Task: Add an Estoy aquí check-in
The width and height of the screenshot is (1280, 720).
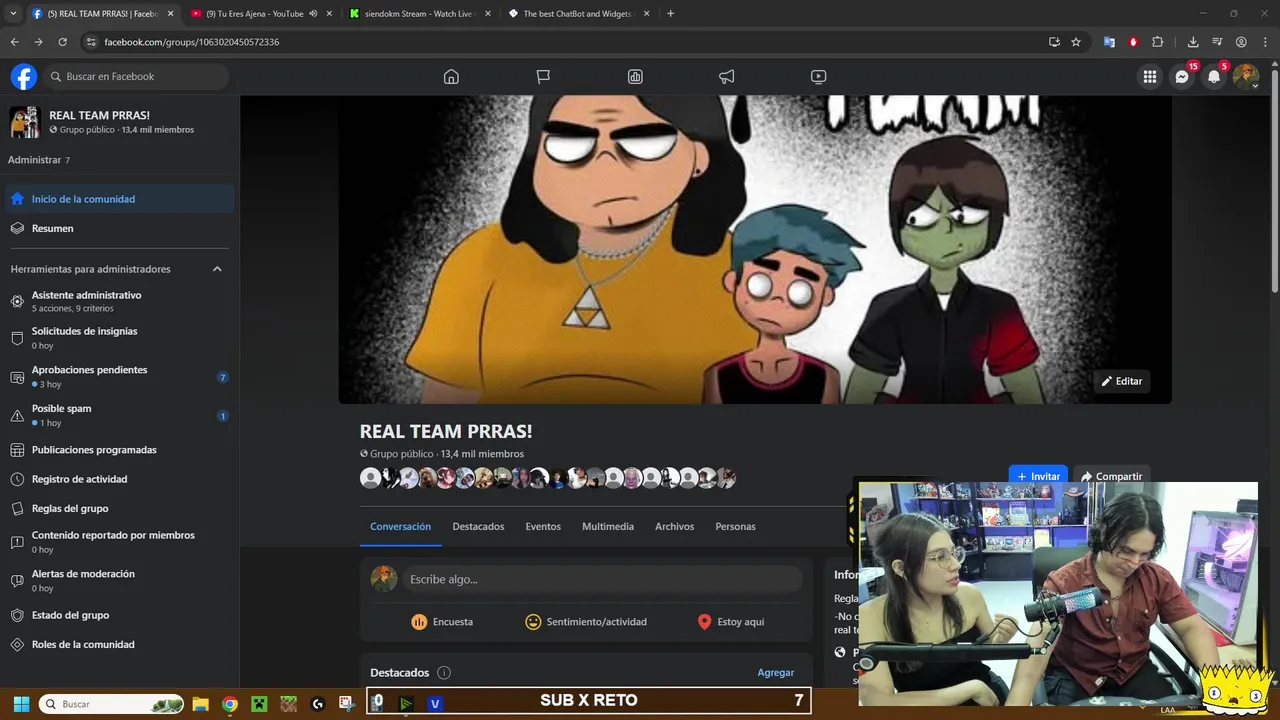Action: (x=731, y=622)
